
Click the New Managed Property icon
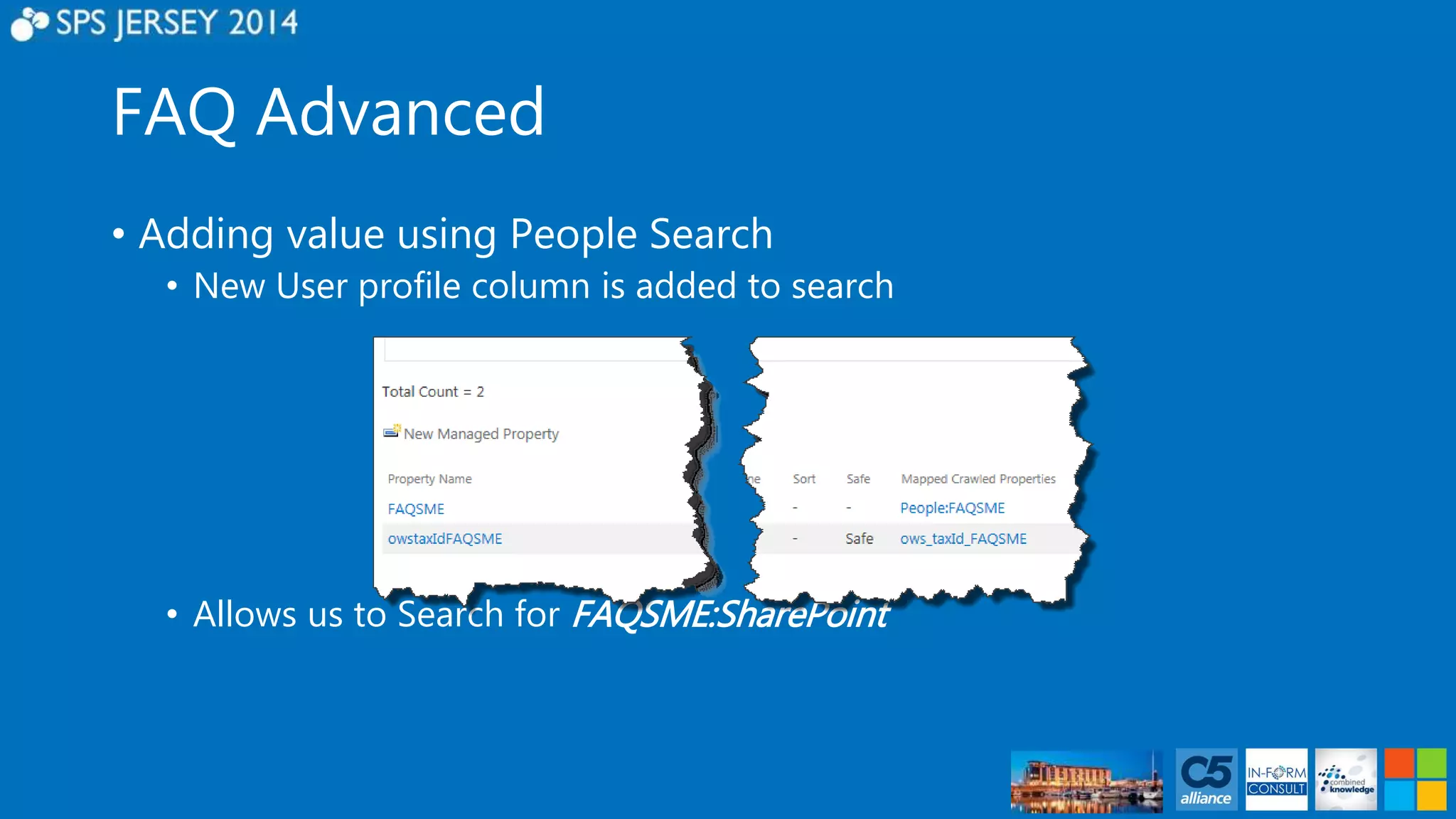392,432
